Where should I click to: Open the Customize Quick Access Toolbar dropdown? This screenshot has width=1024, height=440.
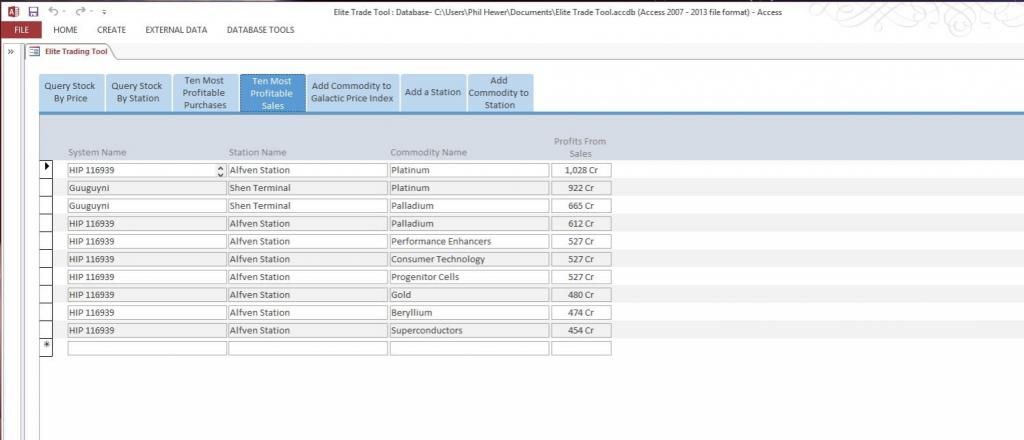pos(104,12)
